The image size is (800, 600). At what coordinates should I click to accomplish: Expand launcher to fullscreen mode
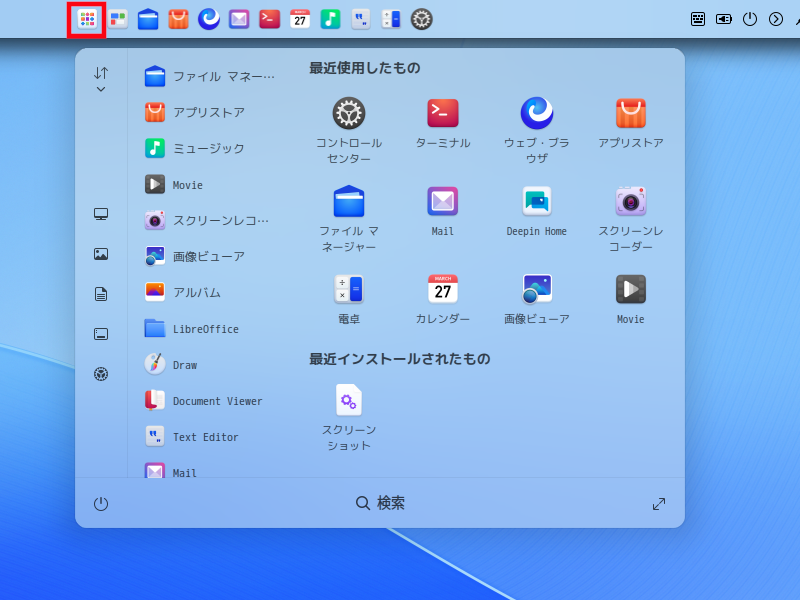tap(659, 504)
